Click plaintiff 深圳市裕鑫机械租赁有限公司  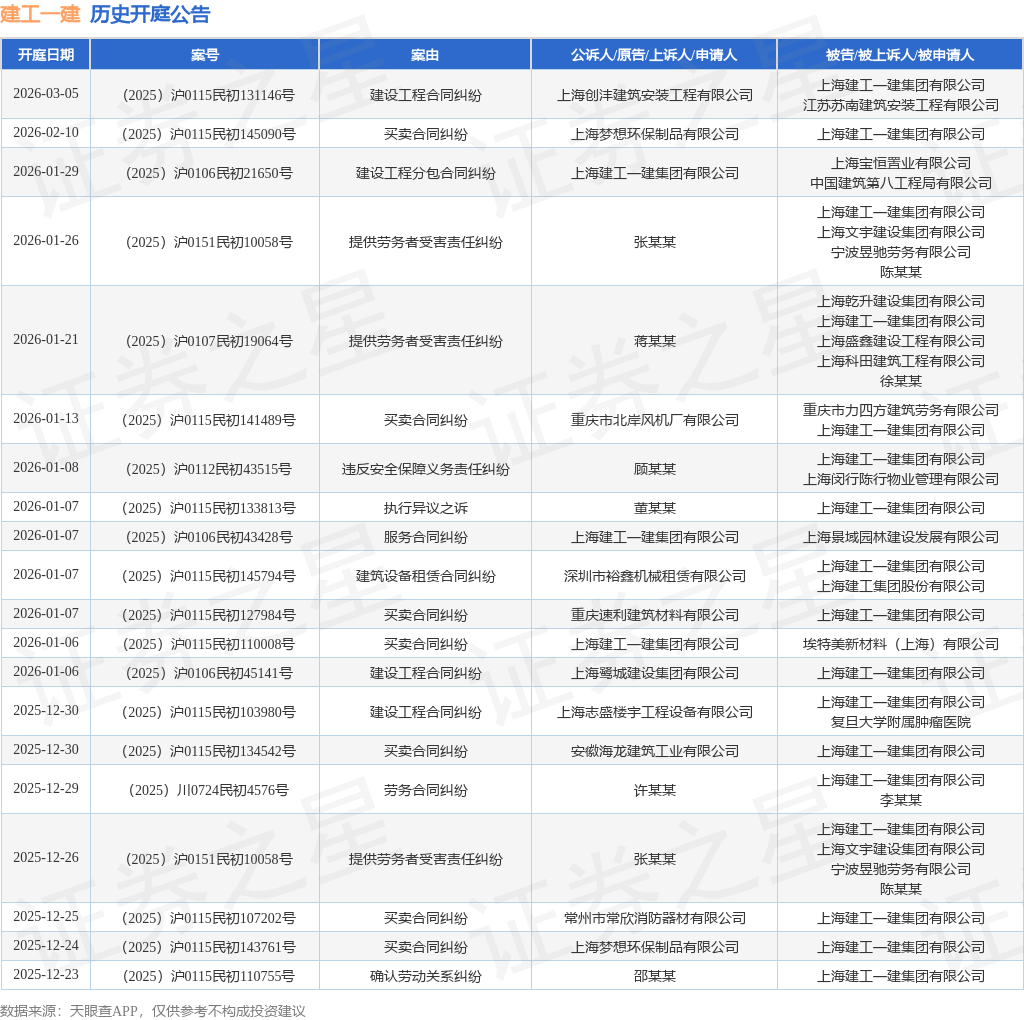pyautogui.click(x=654, y=577)
